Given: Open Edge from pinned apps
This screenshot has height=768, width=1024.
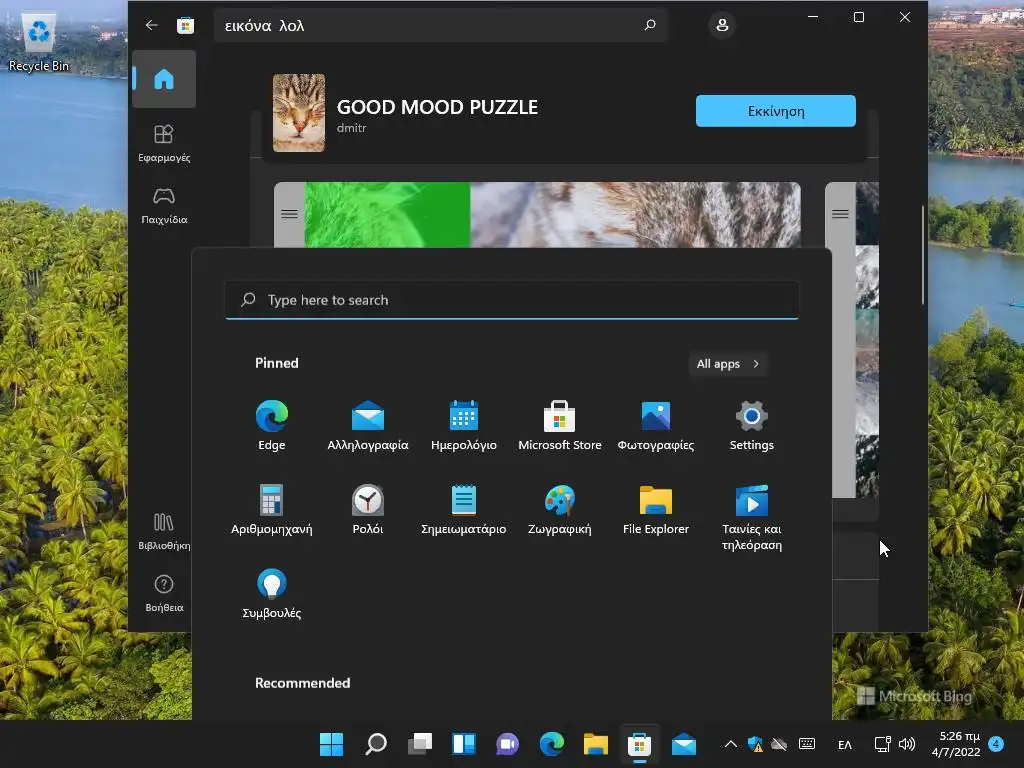Looking at the screenshot, I should [272, 426].
